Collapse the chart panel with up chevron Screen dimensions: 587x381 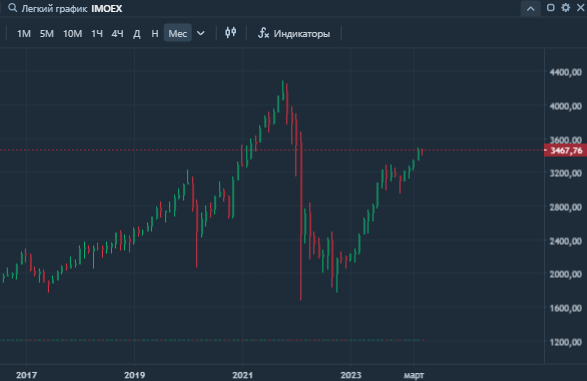530,8
